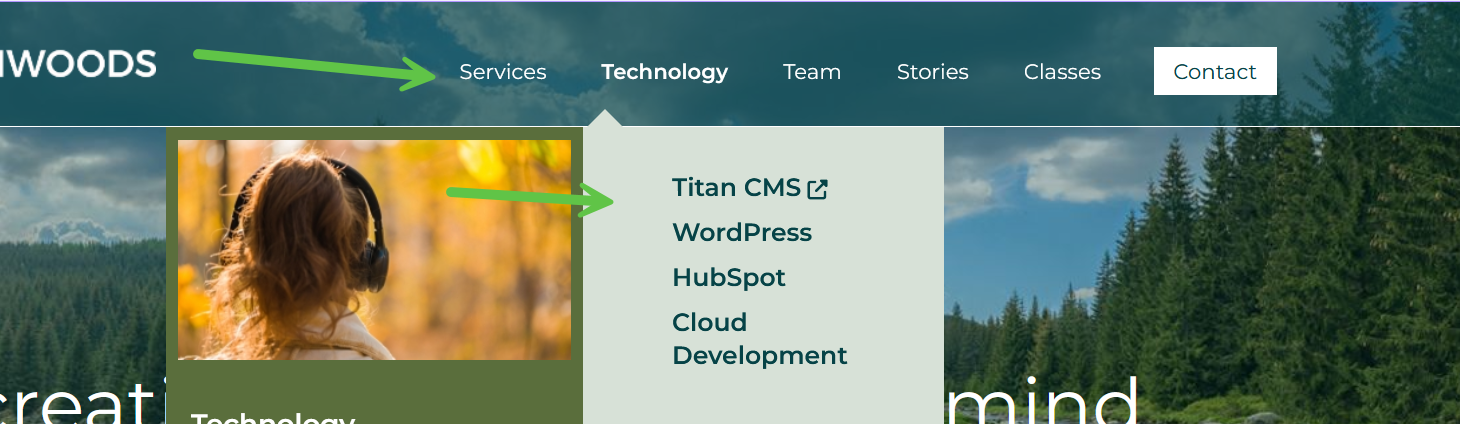Open the Titan CMS link
The image size is (1460, 424).
[737, 187]
